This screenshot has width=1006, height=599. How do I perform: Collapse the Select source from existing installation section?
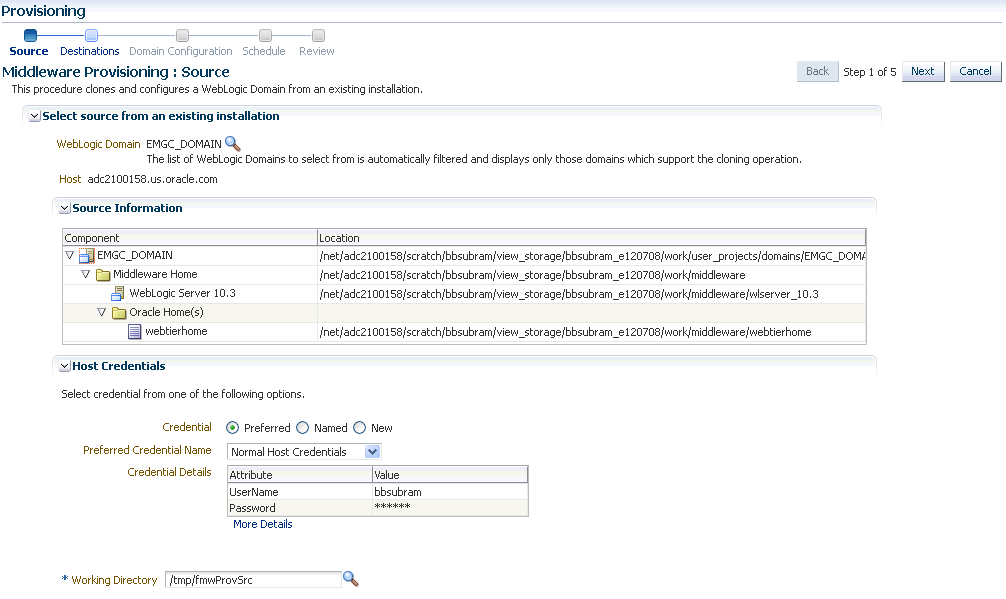pyautogui.click(x=35, y=117)
